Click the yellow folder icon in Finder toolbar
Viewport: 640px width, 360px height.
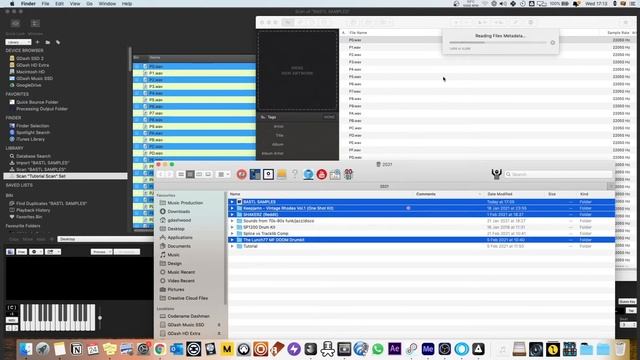click(282, 174)
